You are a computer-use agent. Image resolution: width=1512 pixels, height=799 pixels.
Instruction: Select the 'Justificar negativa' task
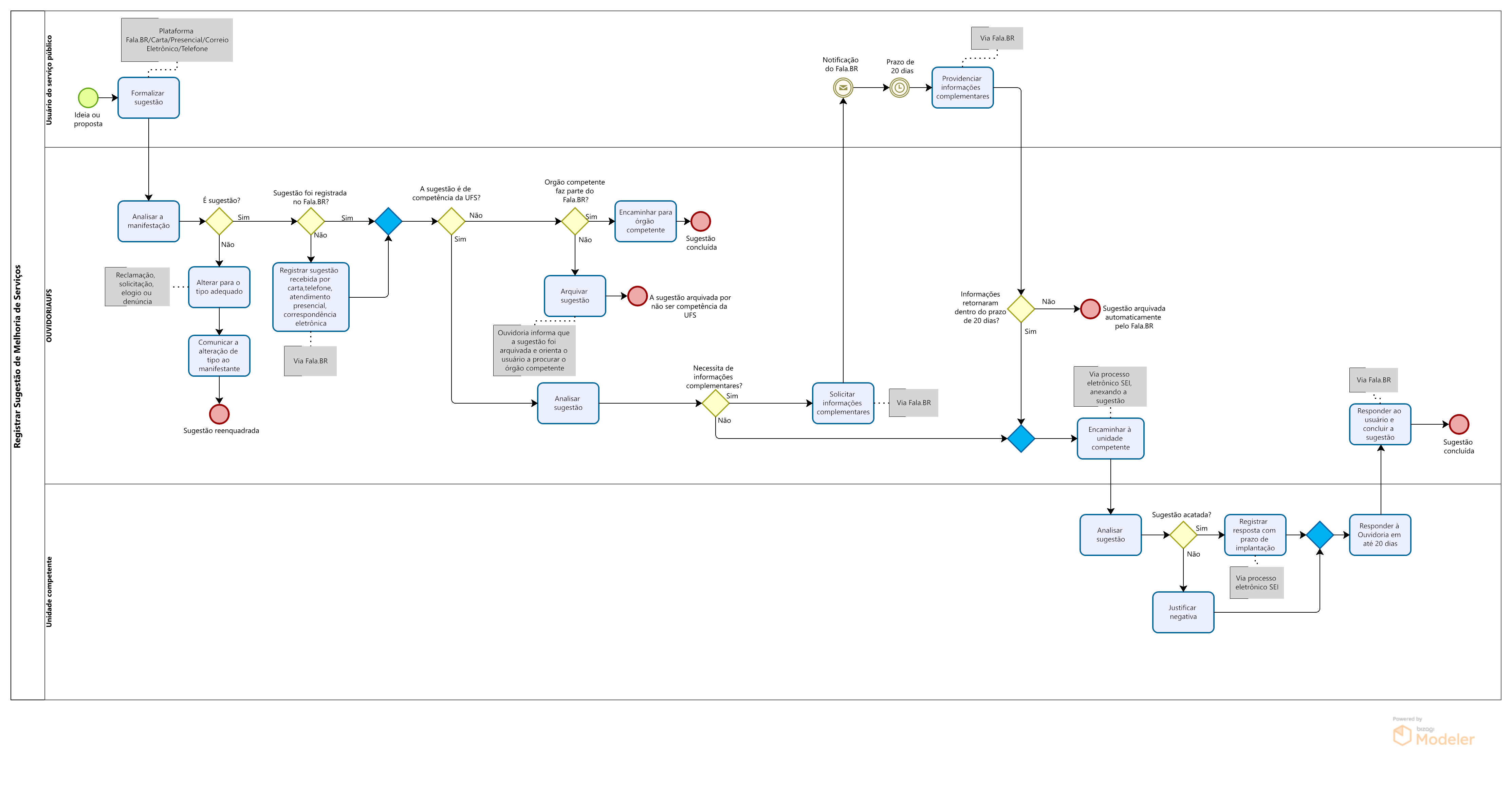point(1183,612)
